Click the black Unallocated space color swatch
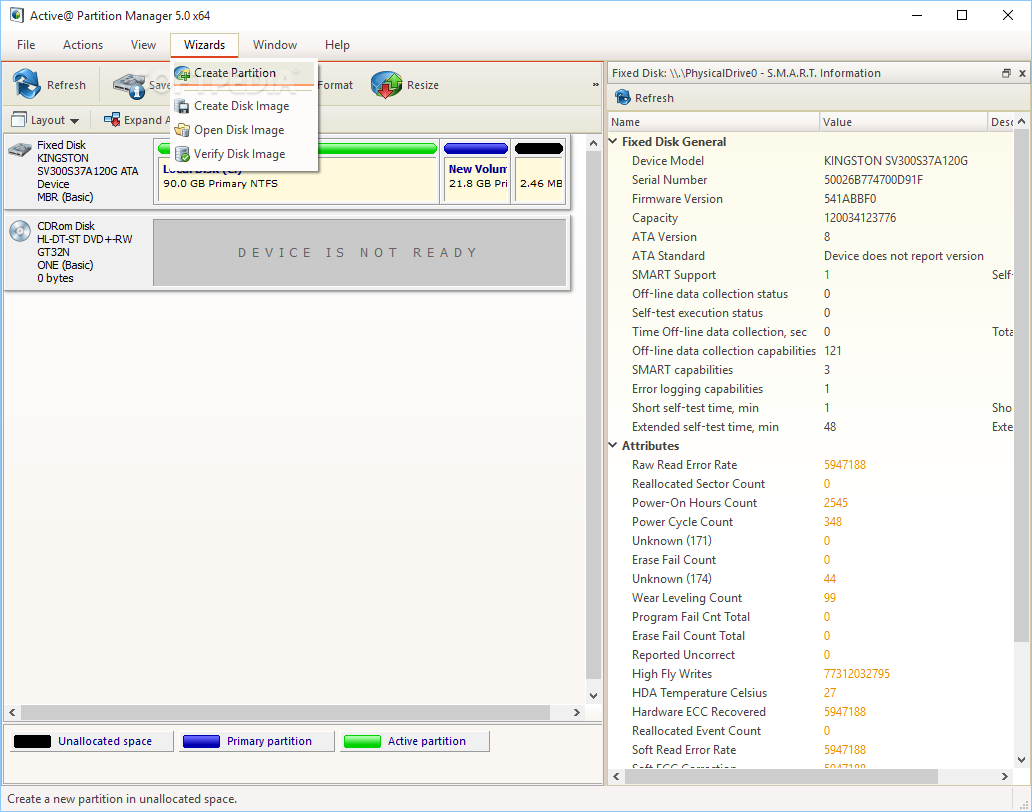The width and height of the screenshot is (1032, 812). click(32, 742)
